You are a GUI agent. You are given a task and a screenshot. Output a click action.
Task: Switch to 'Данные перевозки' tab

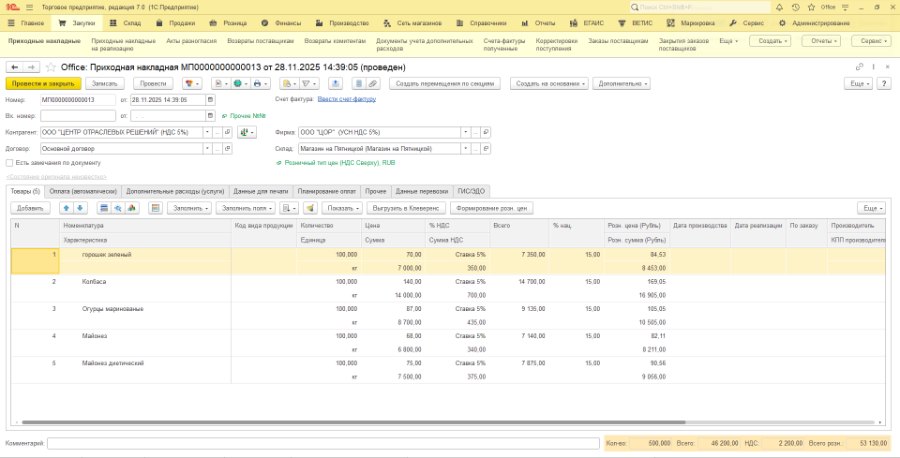tap(422, 191)
